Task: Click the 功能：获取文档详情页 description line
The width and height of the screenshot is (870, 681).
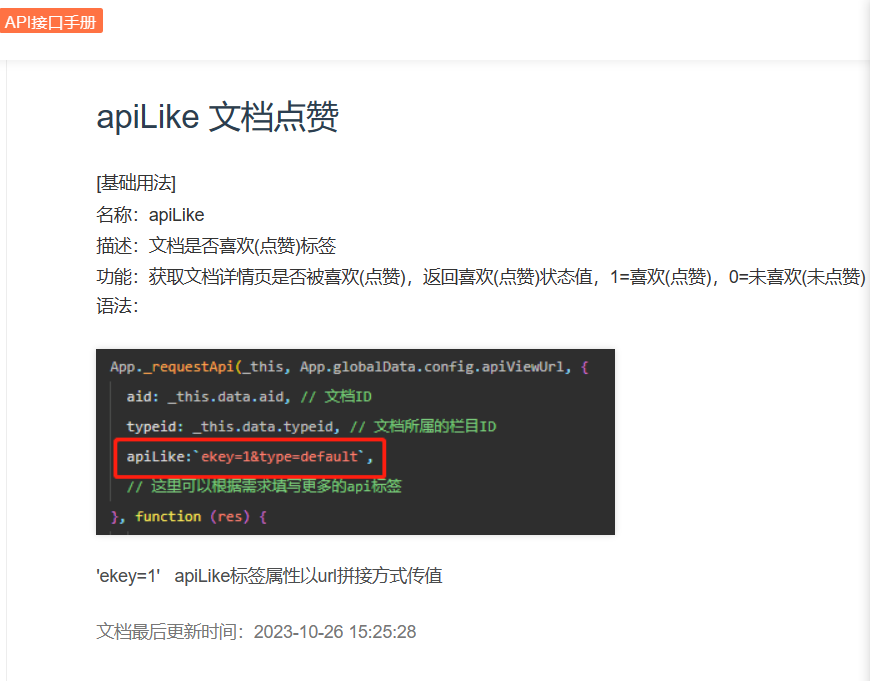Action: (x=480, y=276)
